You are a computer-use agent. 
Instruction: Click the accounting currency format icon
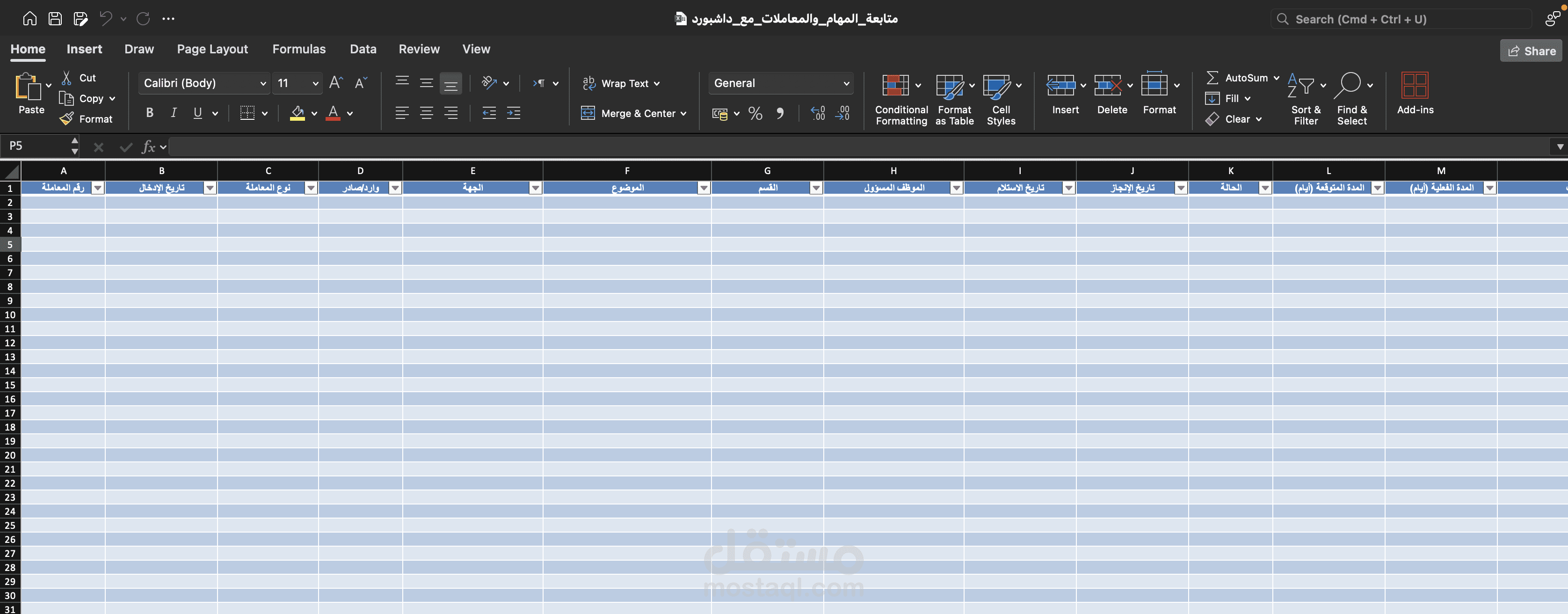[720, 114]
